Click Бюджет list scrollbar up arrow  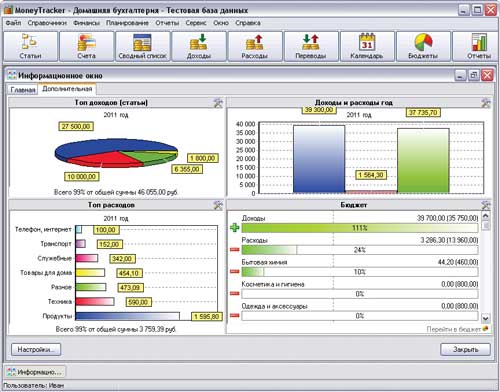click(x=486, y=216)
